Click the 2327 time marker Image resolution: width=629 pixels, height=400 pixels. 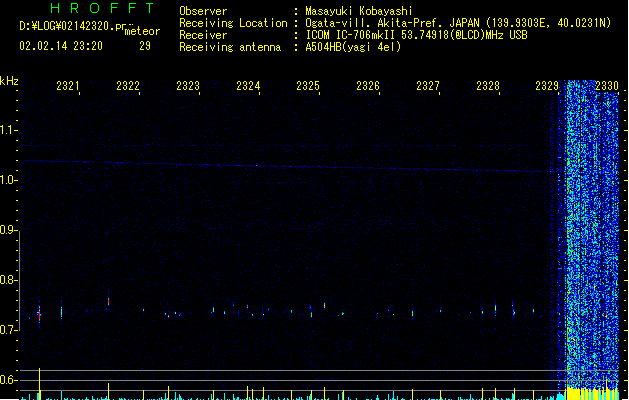[x=428, y=86]
